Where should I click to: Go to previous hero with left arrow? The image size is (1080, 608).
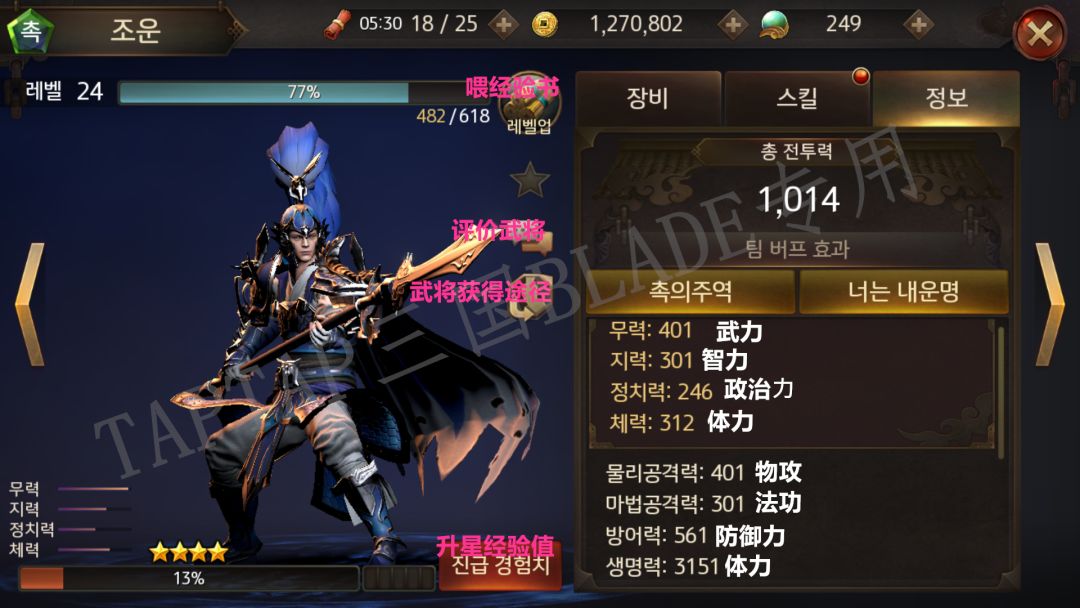(30, 304)
